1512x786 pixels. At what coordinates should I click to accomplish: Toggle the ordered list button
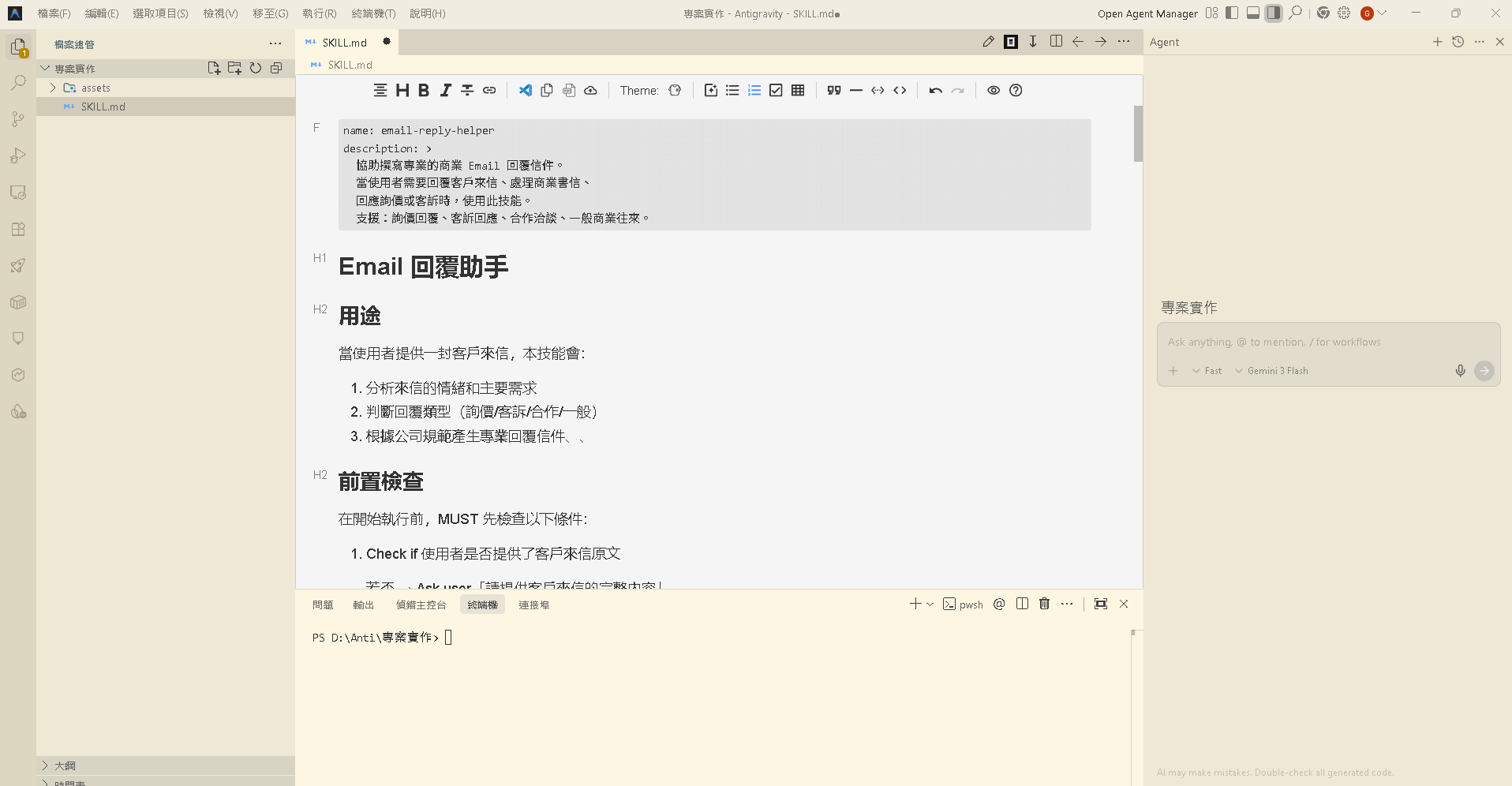[754, 90]
